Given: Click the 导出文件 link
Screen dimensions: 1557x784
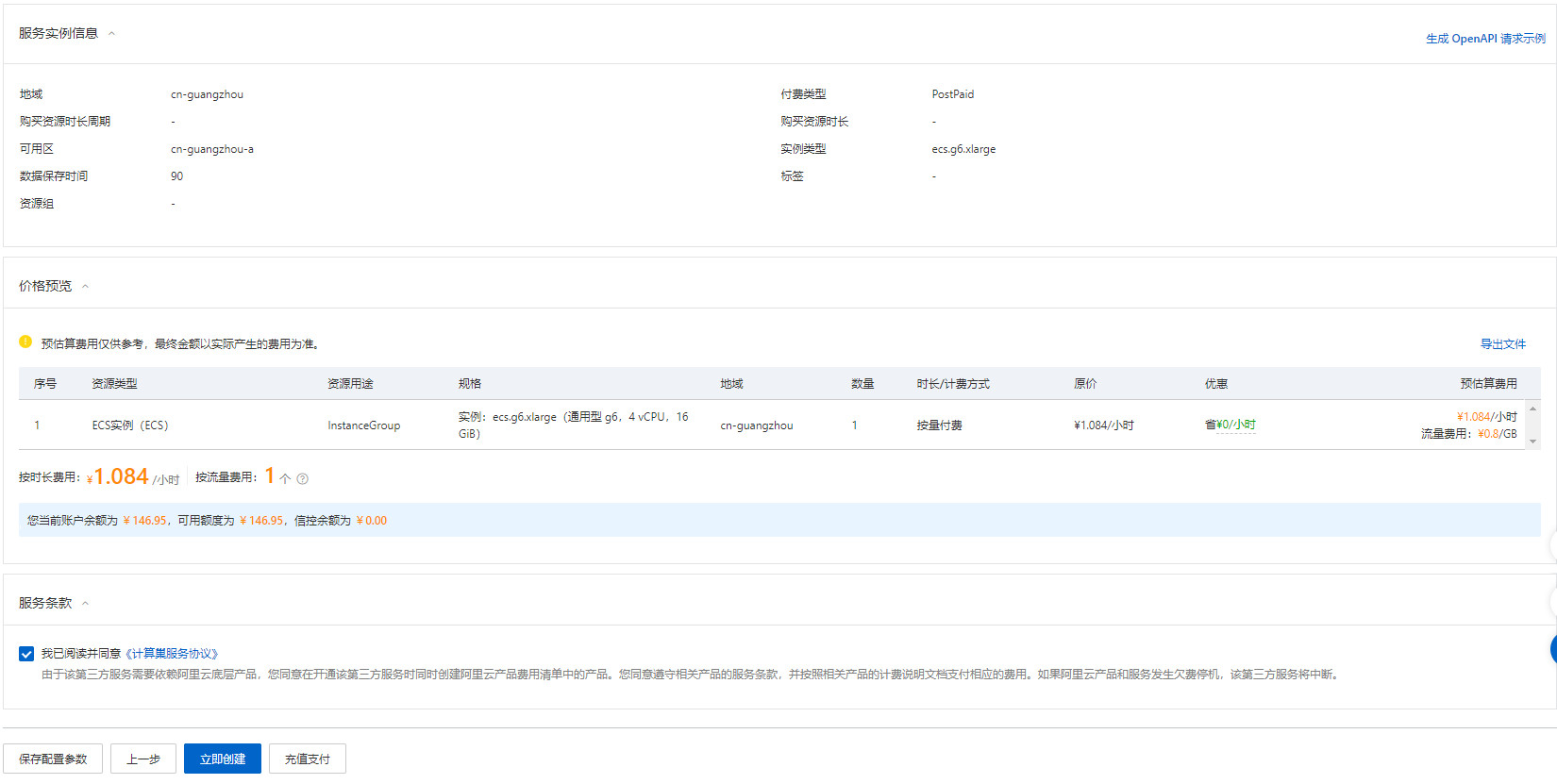Looking at the screenshot, I should click(x=1502, y=344).
